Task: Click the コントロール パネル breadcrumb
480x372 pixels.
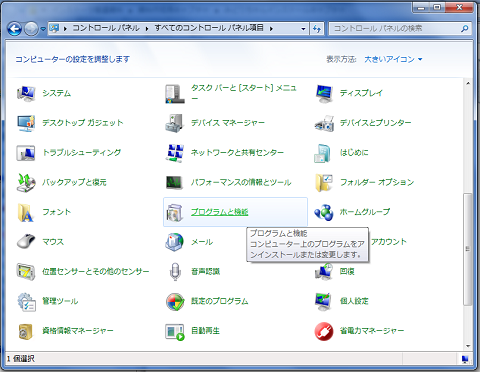Action: tap(106, 28)
